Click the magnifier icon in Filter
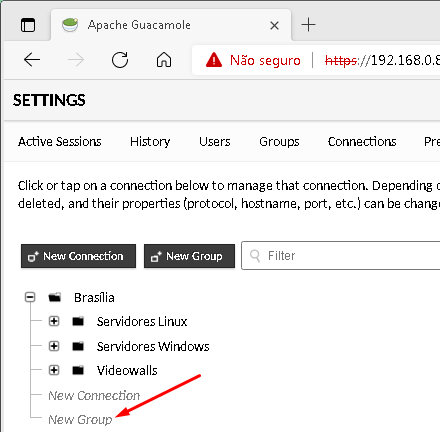 255,256
